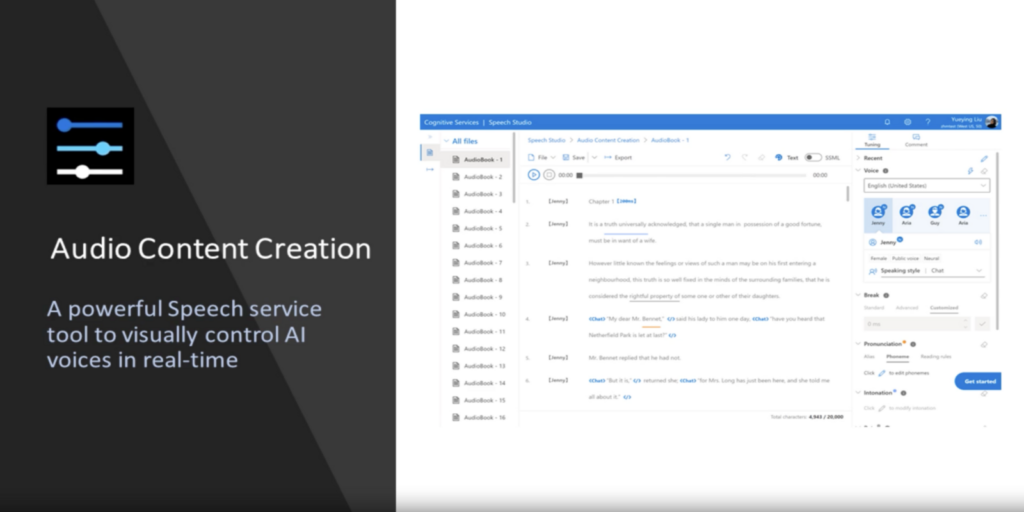Viewport: 1024px width, 512px height.
Task: Click the pencil edit icon beside Recent
Action: [984, 158]
